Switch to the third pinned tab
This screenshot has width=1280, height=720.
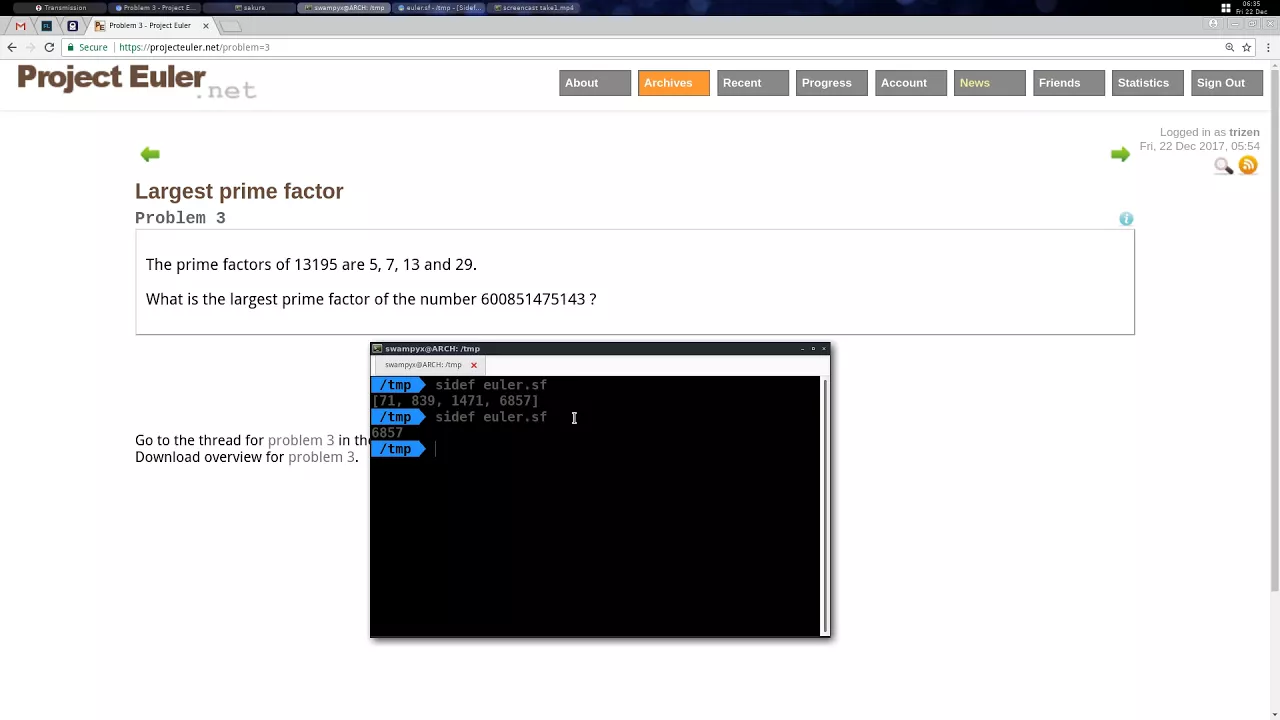72,26
